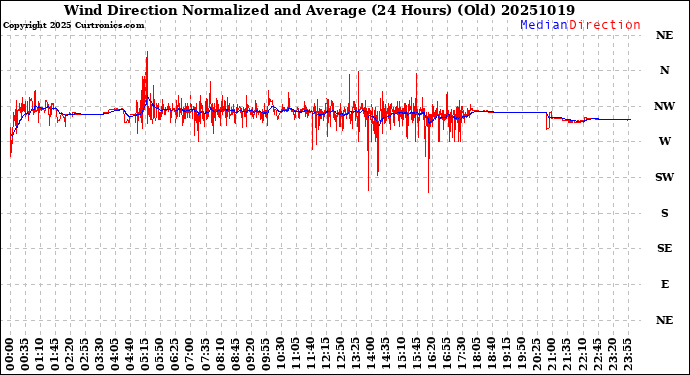Click the N direction axis label
The image size is (690, 375).
[x=664, y=70]
